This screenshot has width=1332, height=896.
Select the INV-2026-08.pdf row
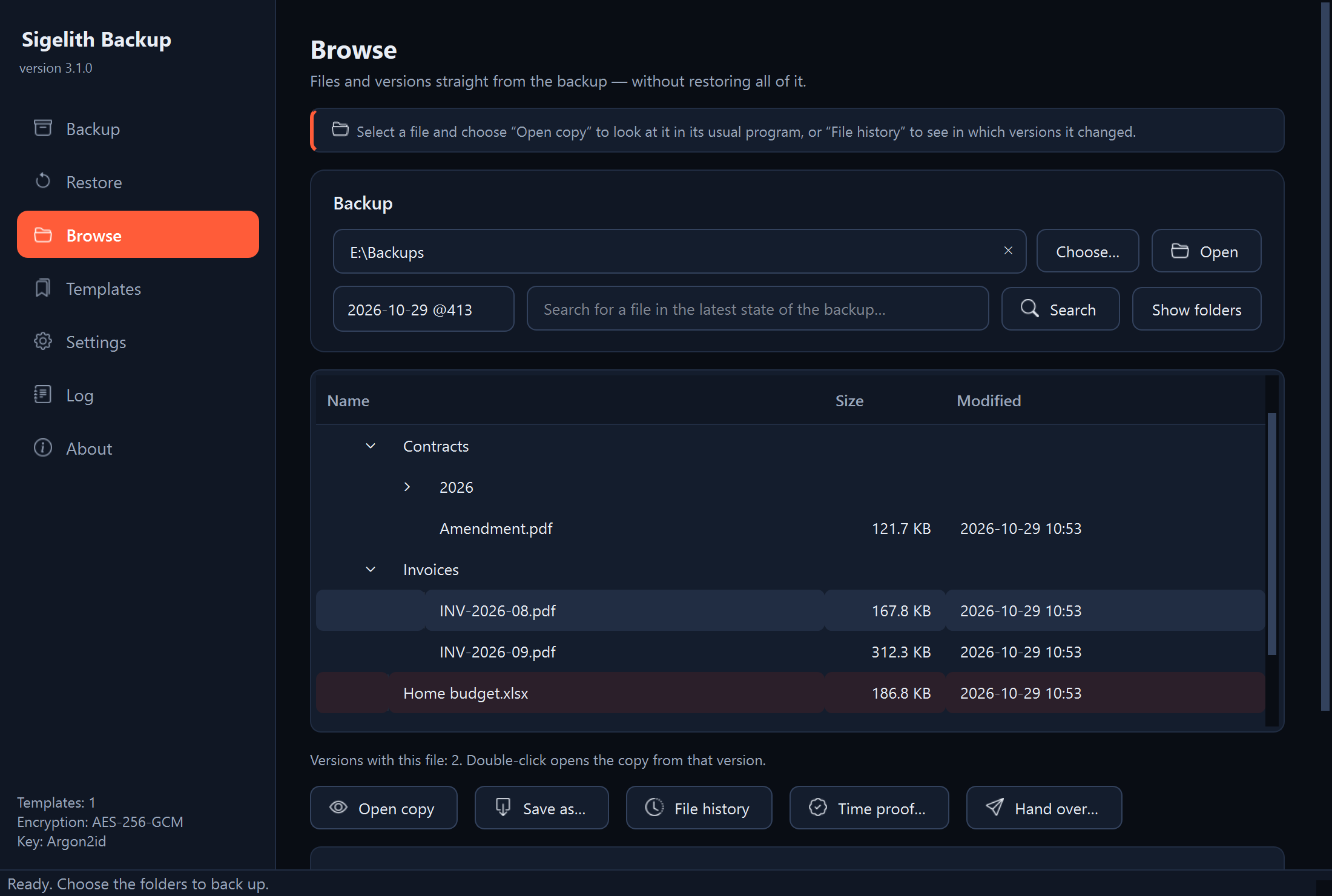click(790, 611)
